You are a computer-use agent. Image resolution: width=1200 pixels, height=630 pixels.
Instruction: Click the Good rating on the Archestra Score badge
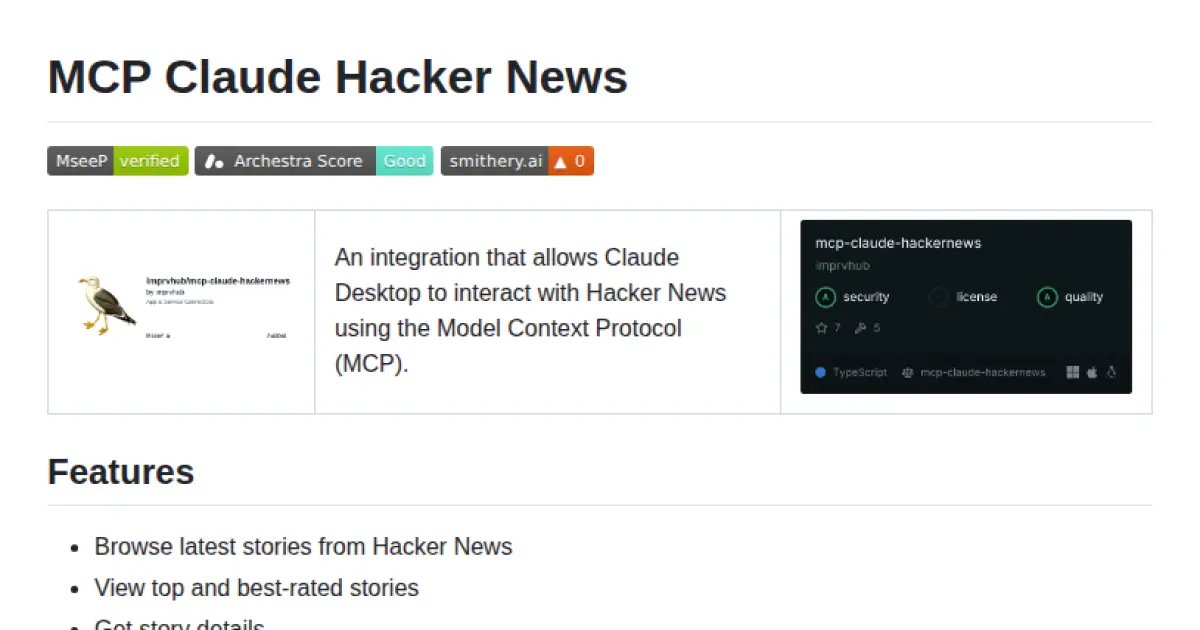coord(405,160)
